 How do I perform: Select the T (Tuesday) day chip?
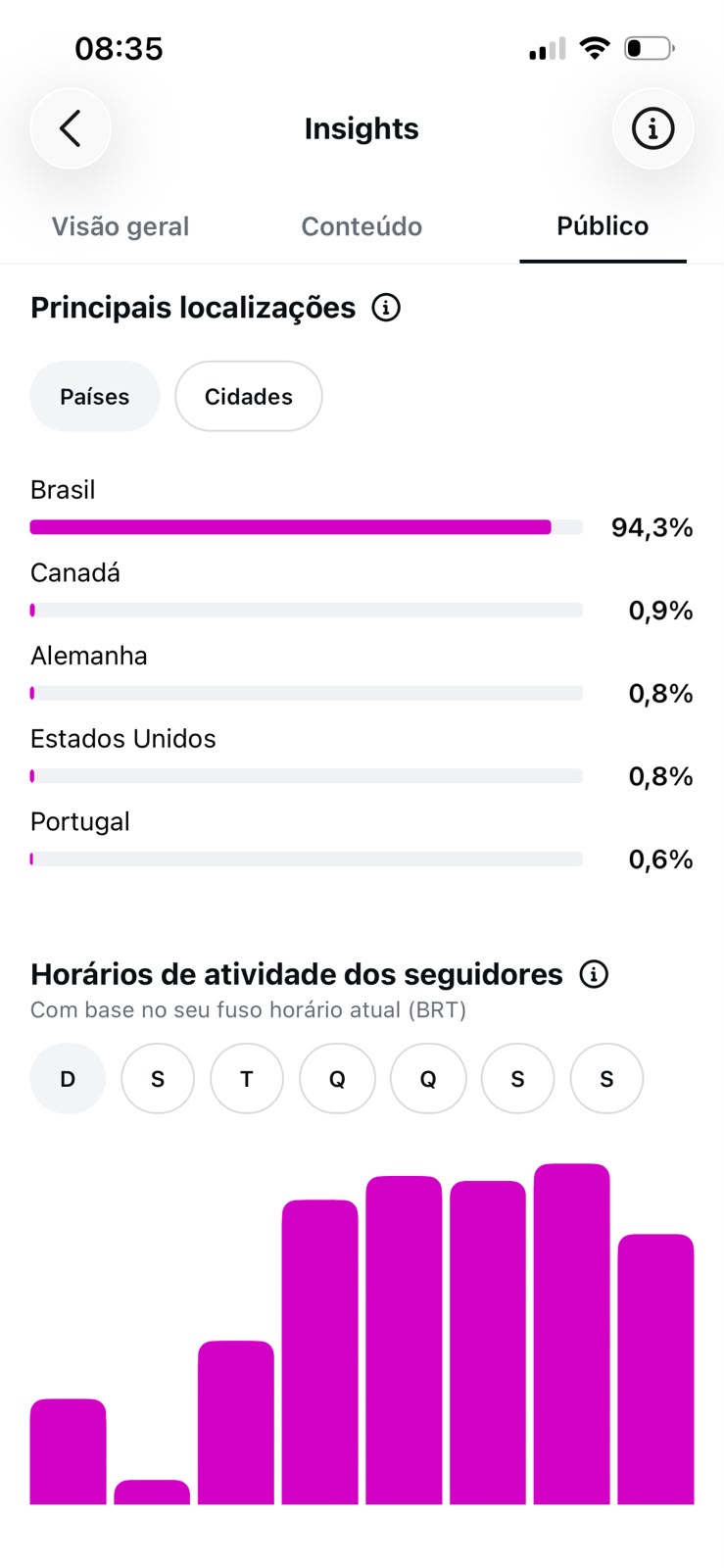click(x=247, y=1078)
